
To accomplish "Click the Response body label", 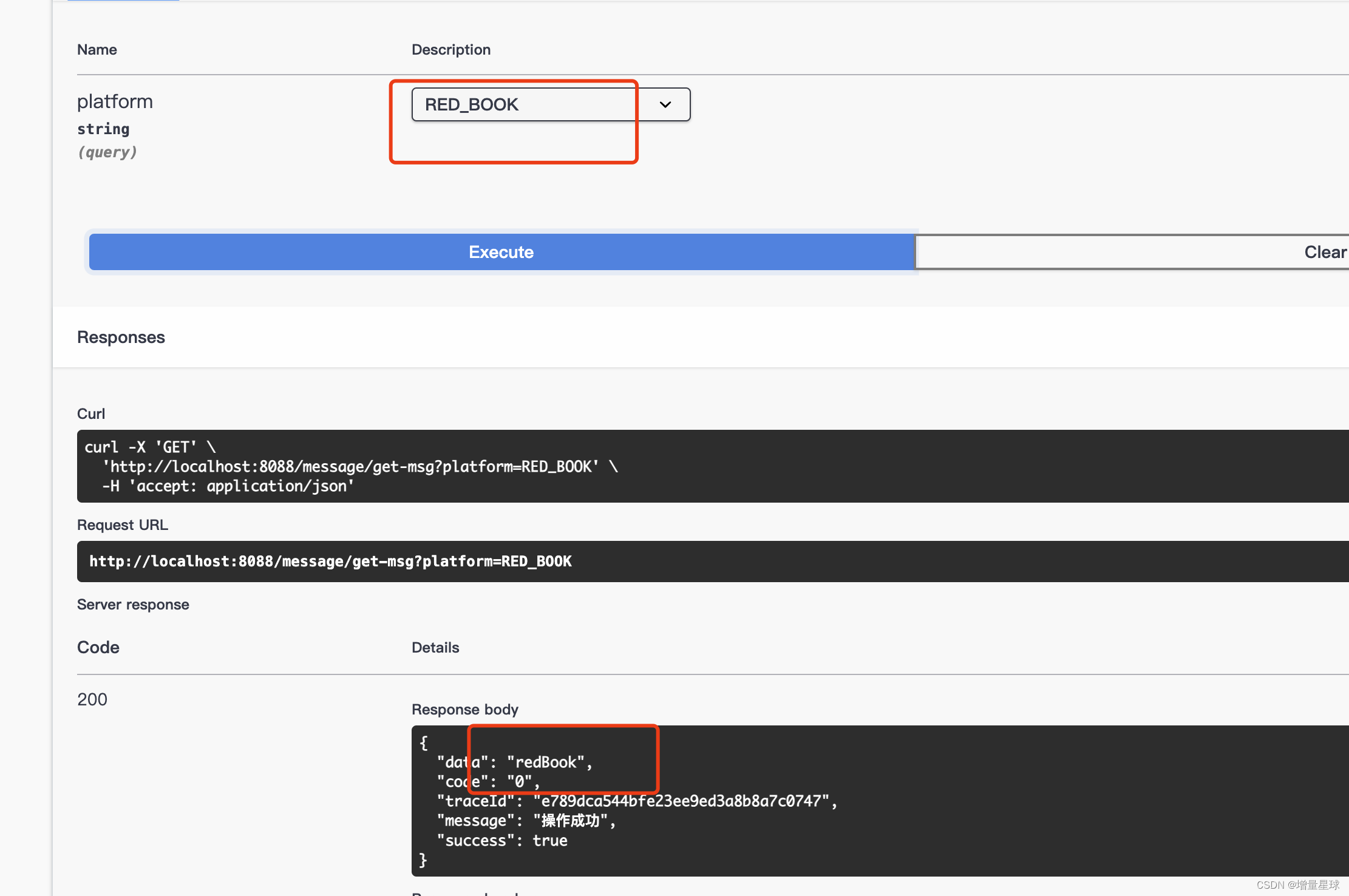I will pyautogui.click(x=465, y=710).
